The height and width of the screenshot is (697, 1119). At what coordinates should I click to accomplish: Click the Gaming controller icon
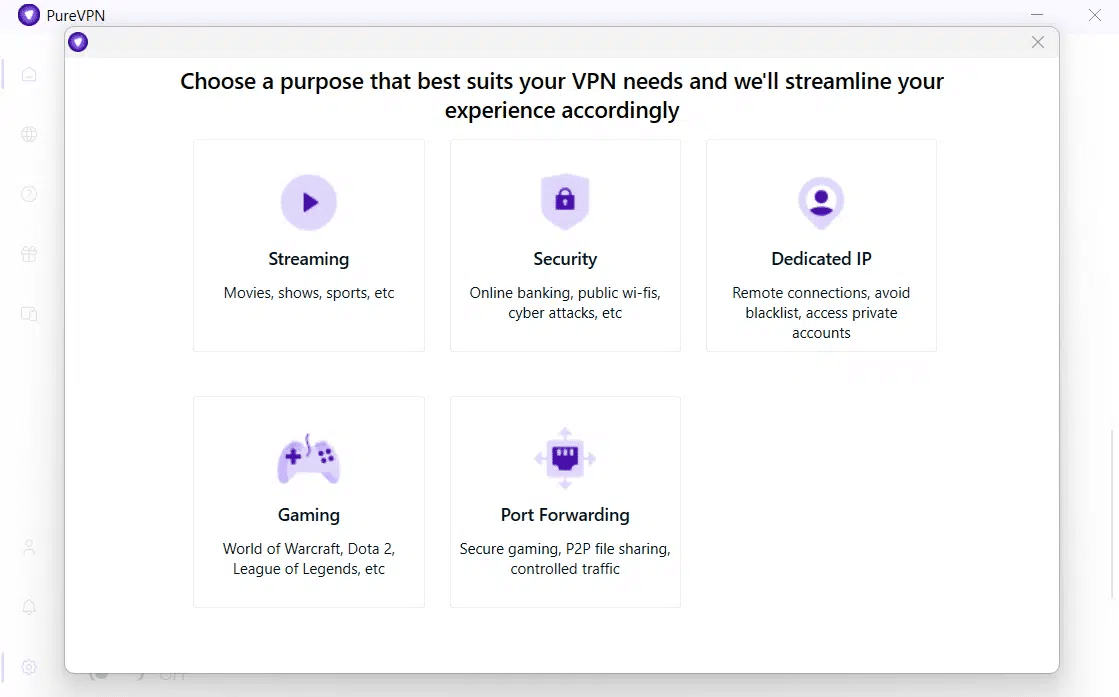[308, 459]
